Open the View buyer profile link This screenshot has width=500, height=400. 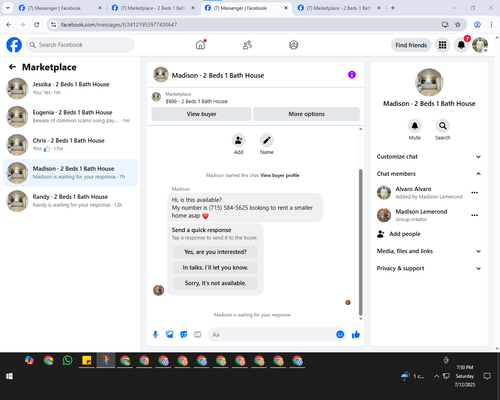coord(280,175)
